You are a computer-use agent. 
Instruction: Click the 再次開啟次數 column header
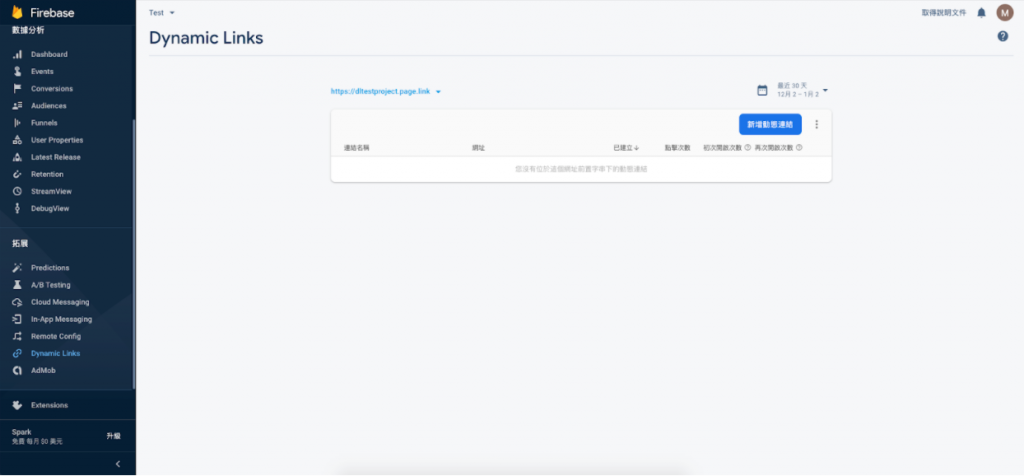pyautogui.click(x=774, y=148)
